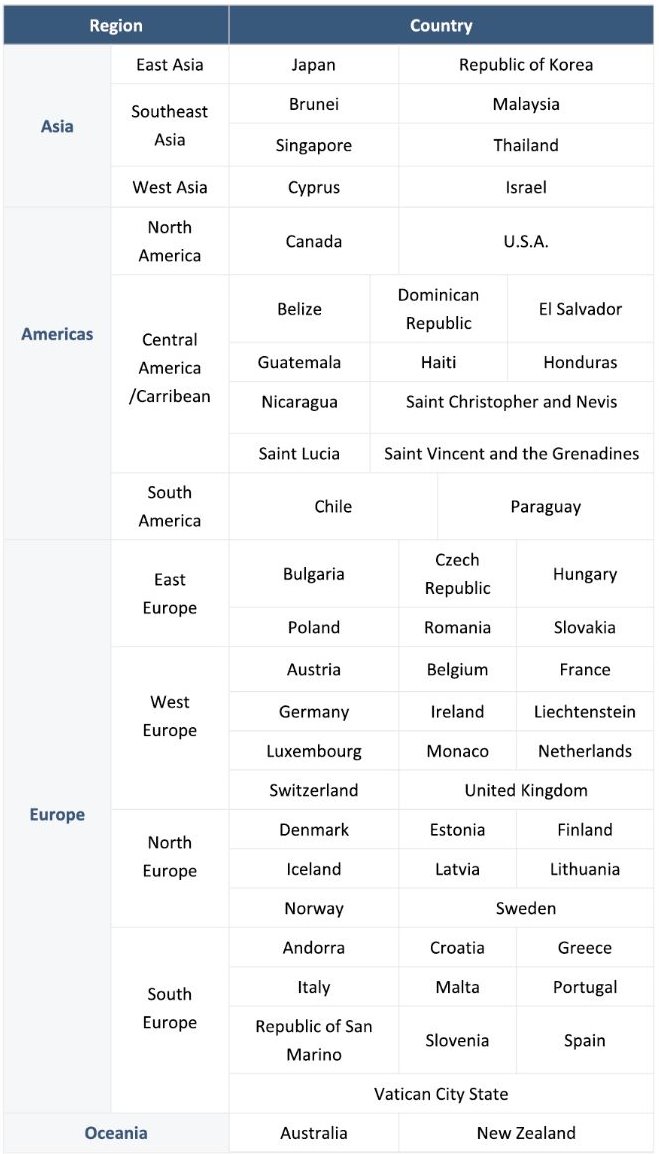
Task: Click the Country column header
Action: [x=441, y=26]
